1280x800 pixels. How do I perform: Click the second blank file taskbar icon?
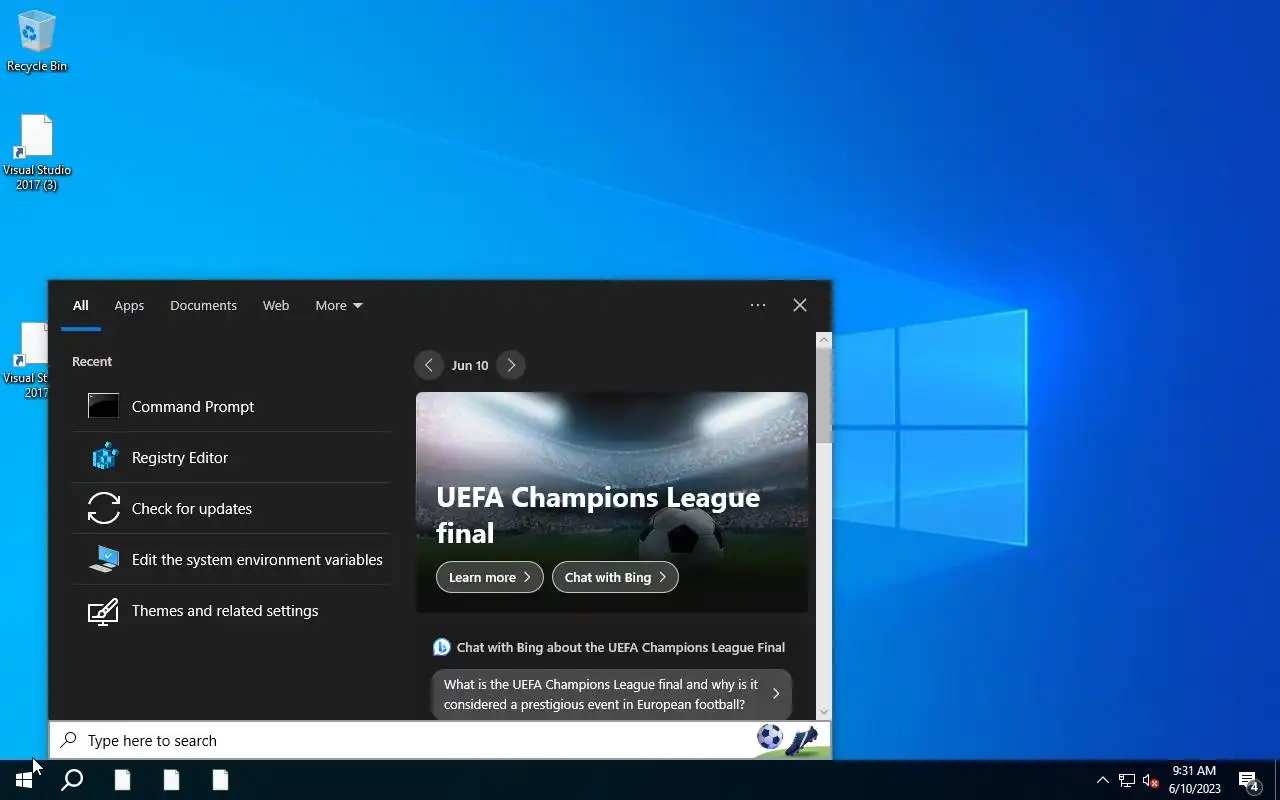click(171, 780)
